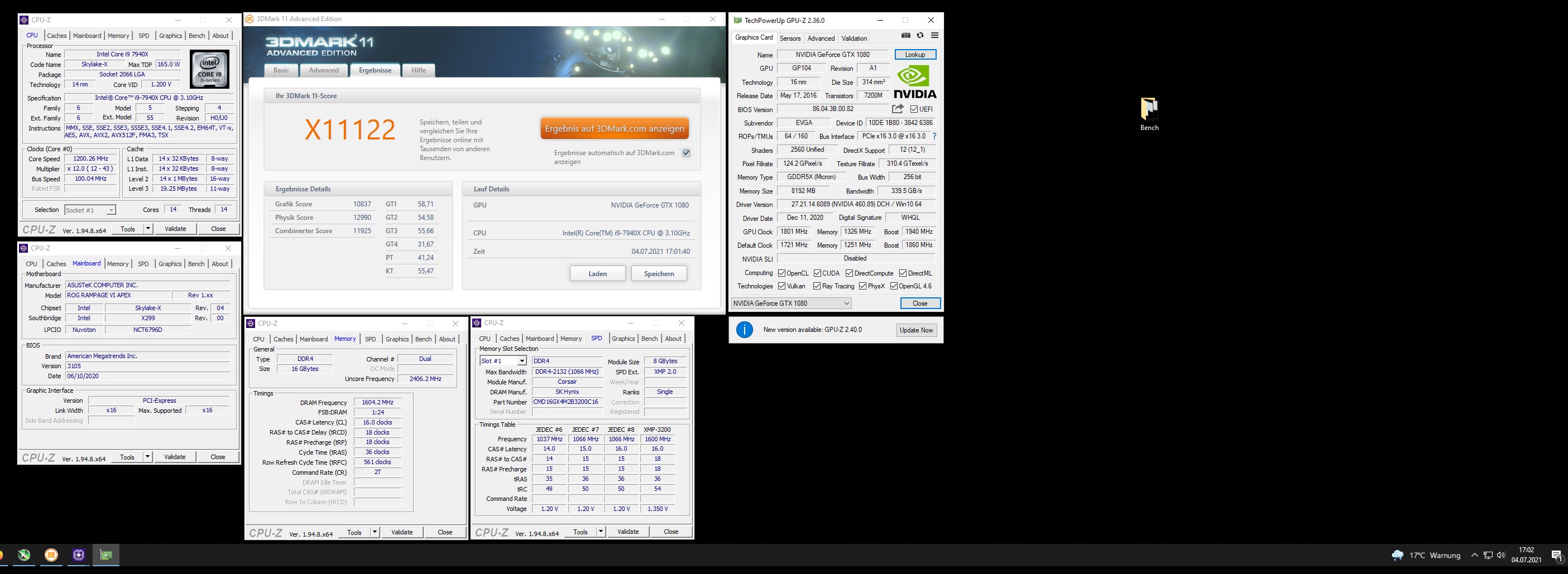This screenshot has height=574, width=1568.
Task: Toggle the PhysX checkbox
Action: coord(862,286)
